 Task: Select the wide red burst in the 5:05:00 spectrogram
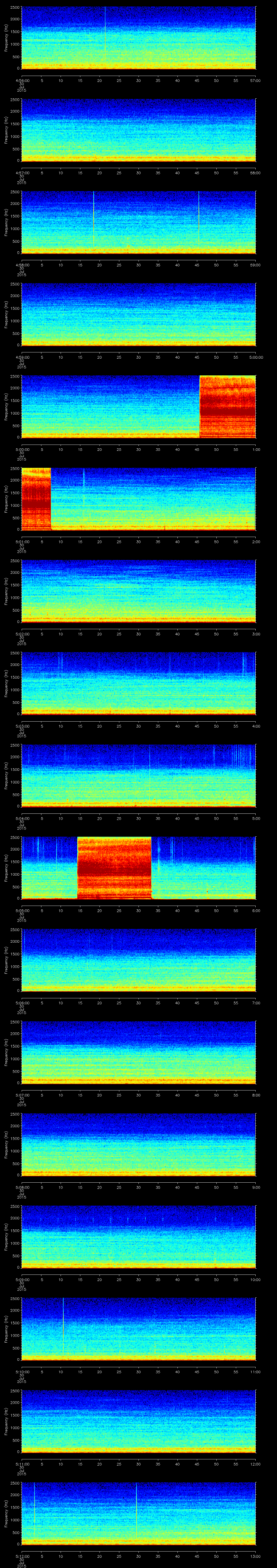[x=114, y=868]
